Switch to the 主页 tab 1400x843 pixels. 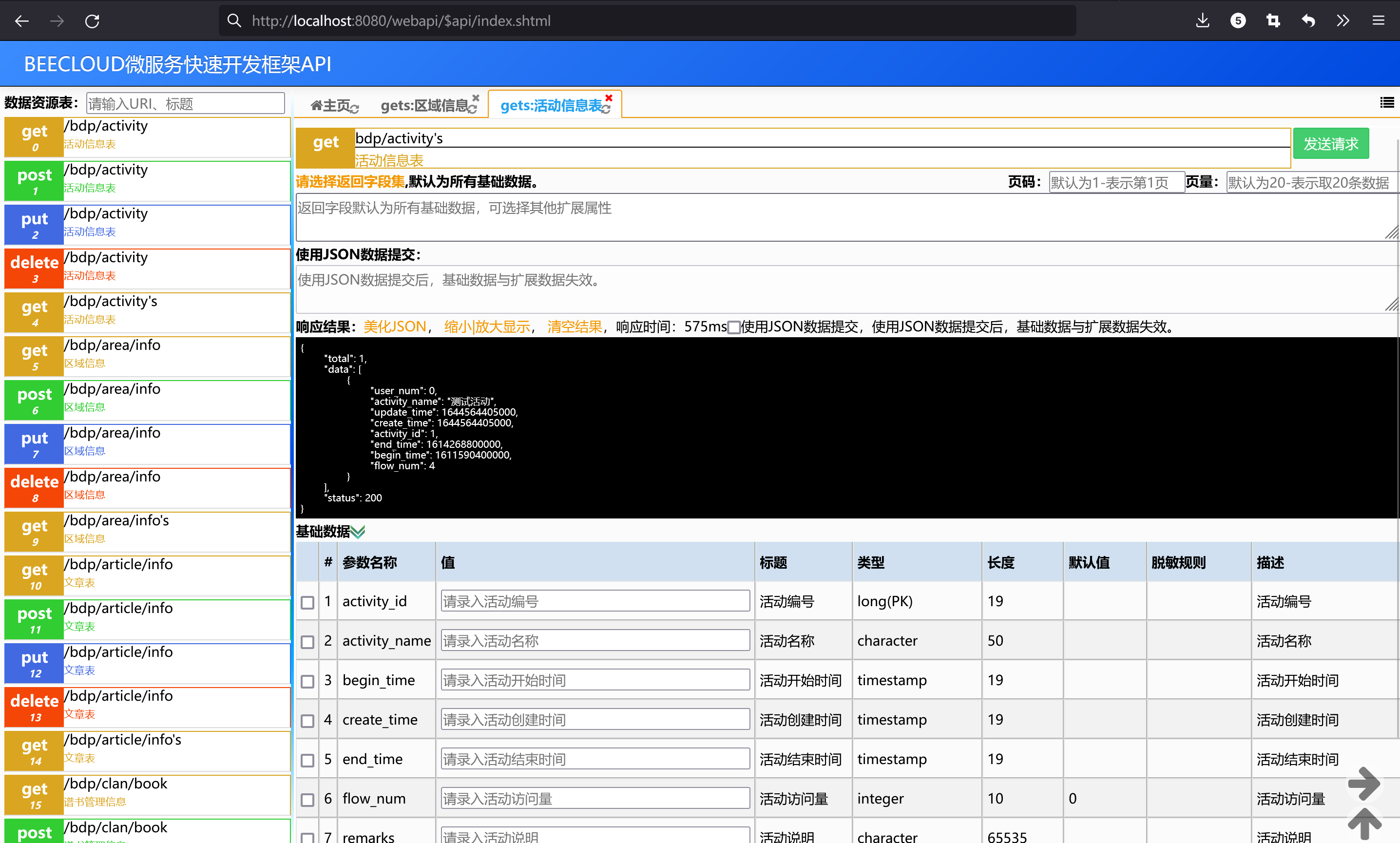point(335,106)
